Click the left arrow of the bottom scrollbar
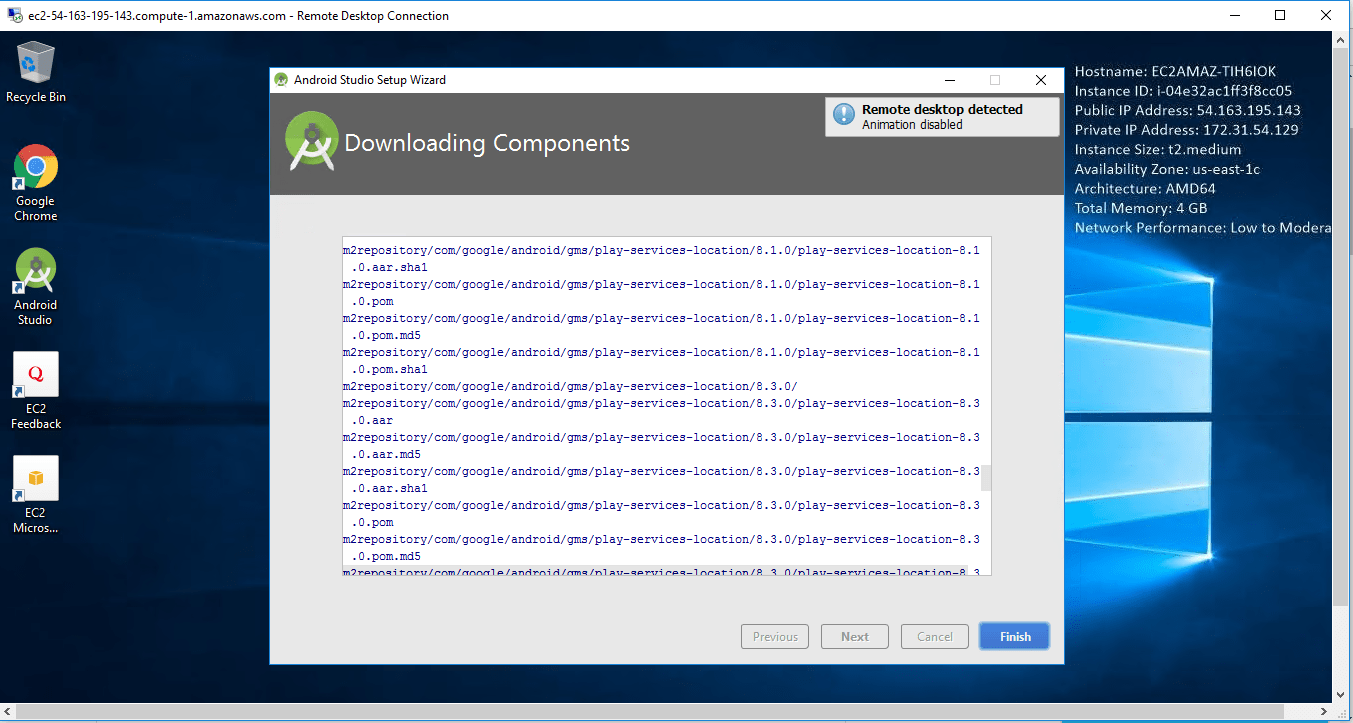The height and width of the screenshot is (723, 1353). tap(7, 710)
